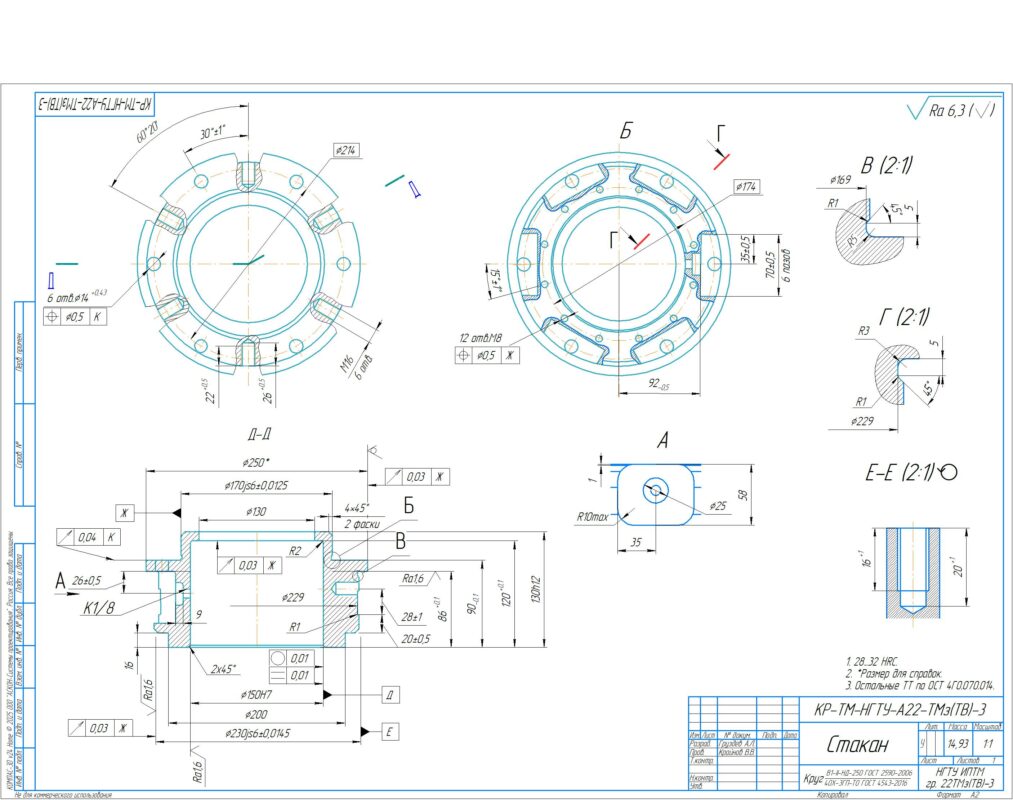Select the boxed 'ø174' dimension
Viewport: 1013px width, 800px height.
pyautogui.click(x=747, y=187)
